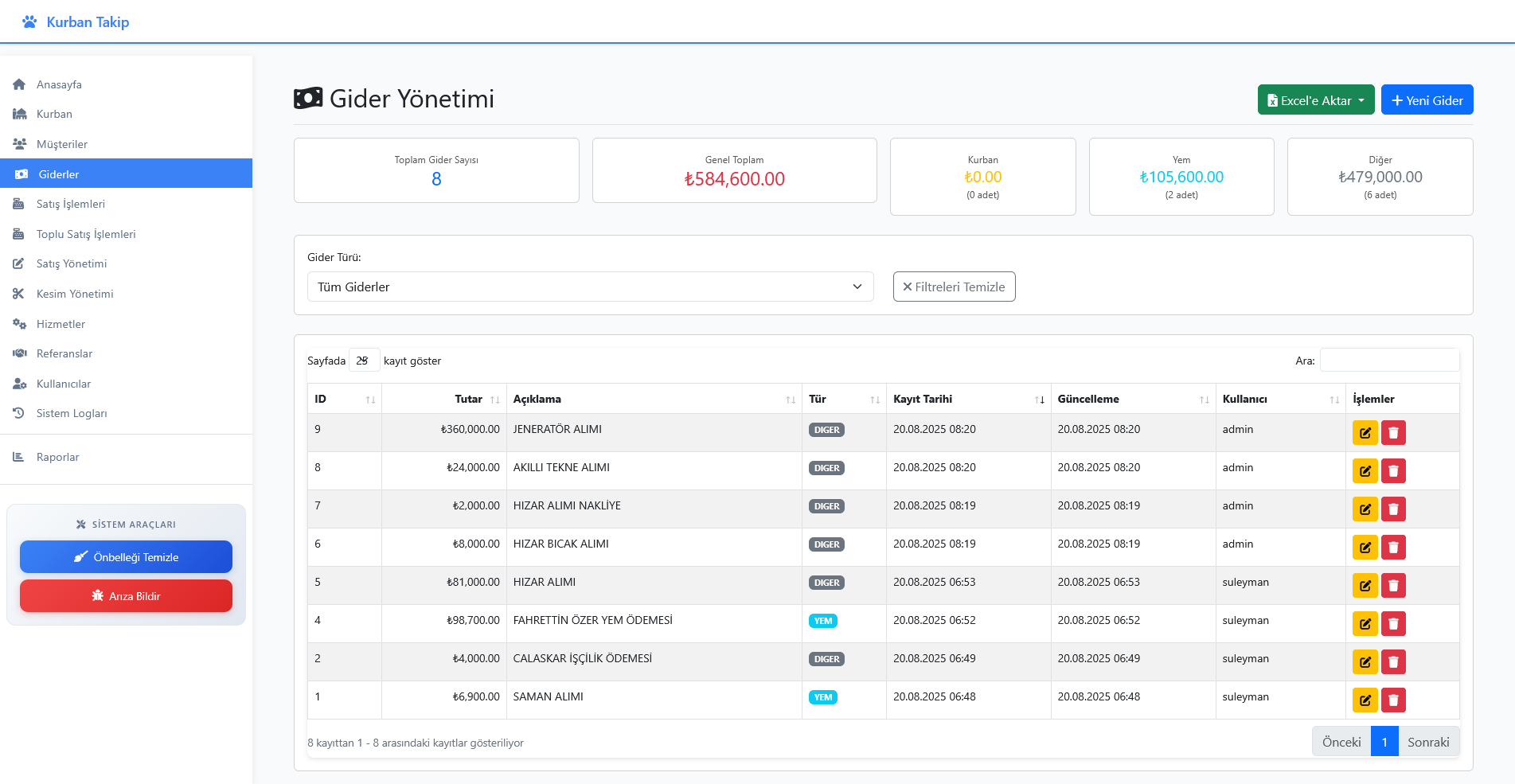Click the Anasayfa home icon in sidebar
This screenshot has height=784, width=1515.
click(19, 84)
